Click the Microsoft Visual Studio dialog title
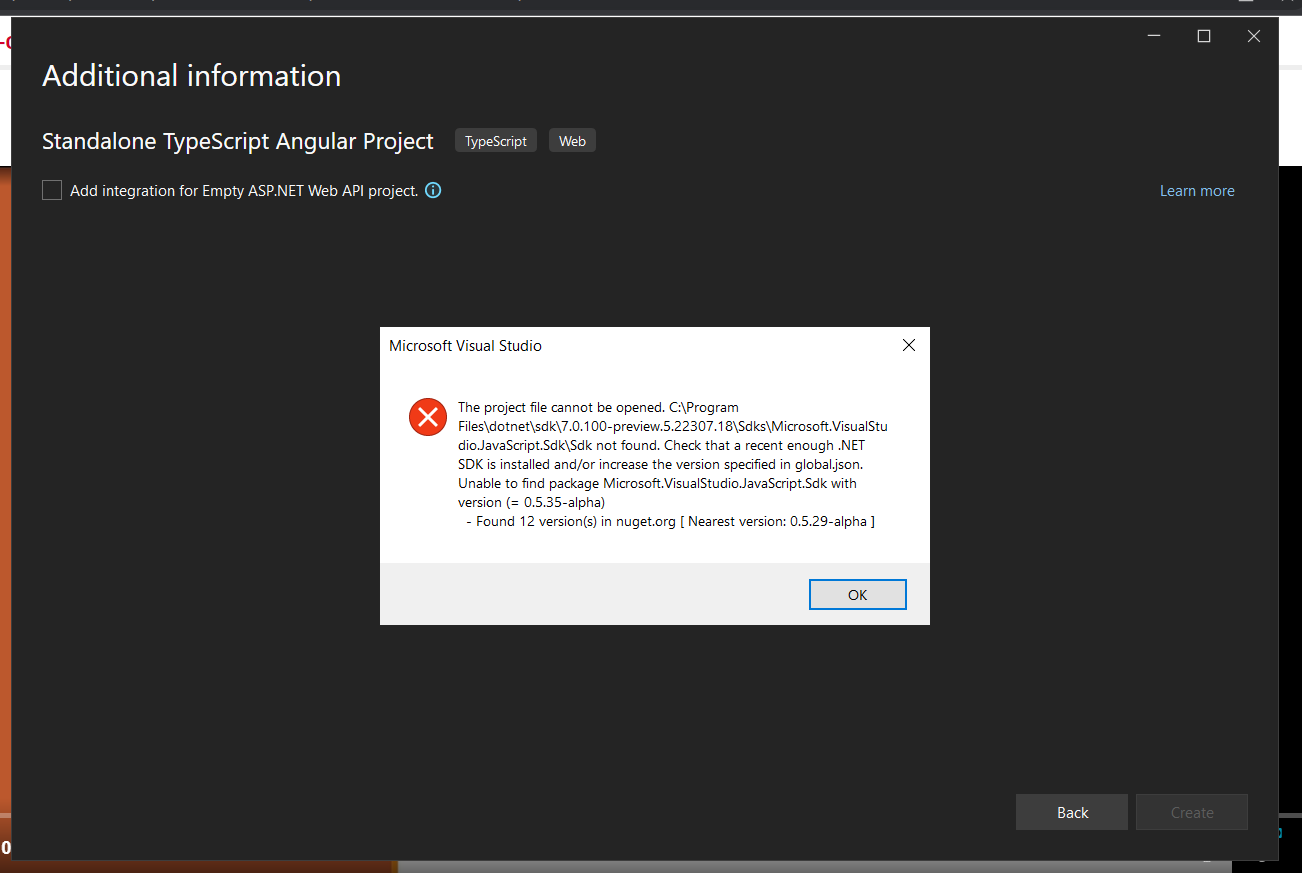The width and height of the screenshot is (1302, 888). coord(465,345)
